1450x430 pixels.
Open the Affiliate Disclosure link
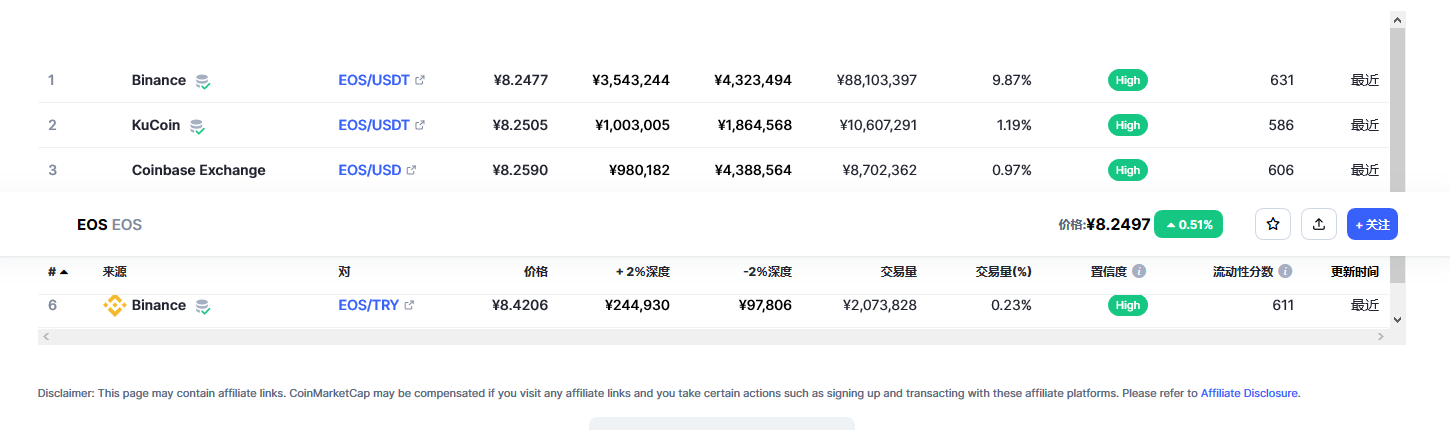click(x=1250, y=393)
